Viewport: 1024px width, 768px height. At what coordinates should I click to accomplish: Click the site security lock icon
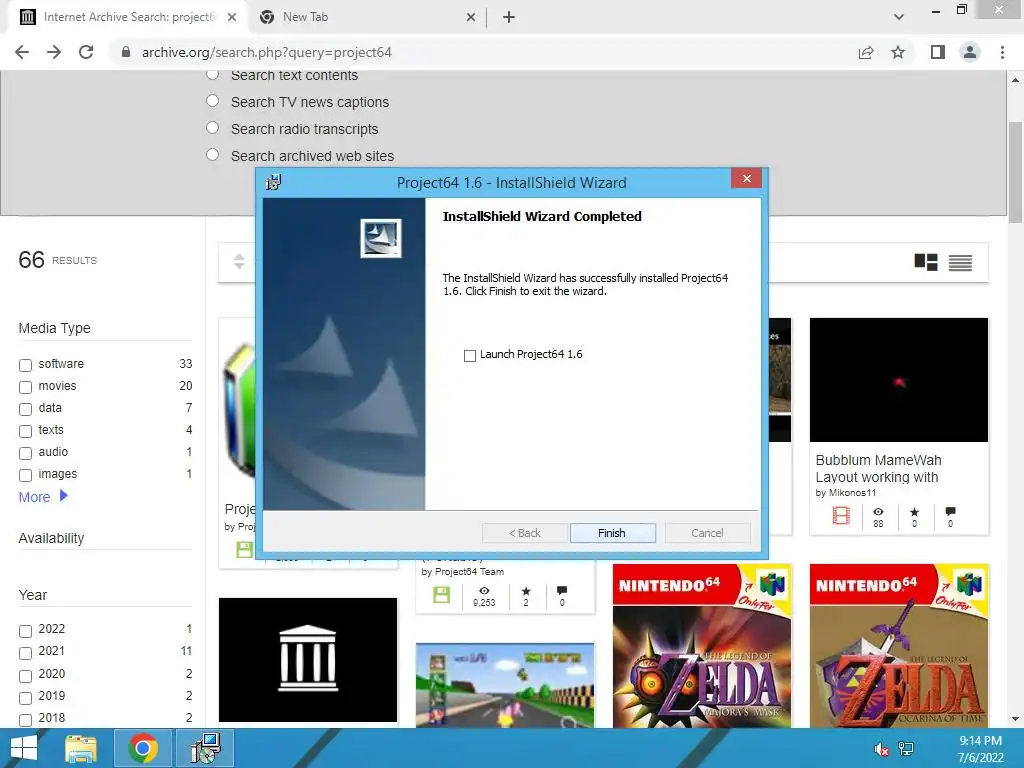click(126, 52)
